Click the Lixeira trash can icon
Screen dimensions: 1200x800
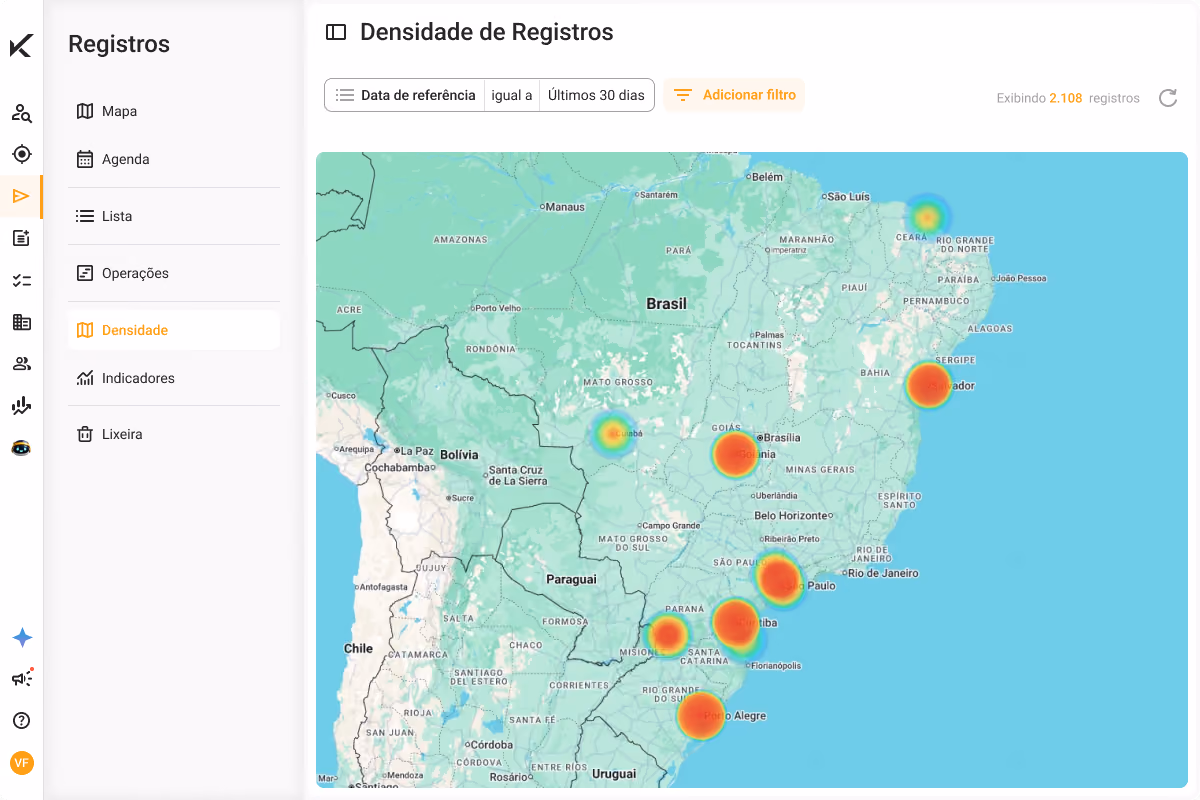click(x=85, y=434)
